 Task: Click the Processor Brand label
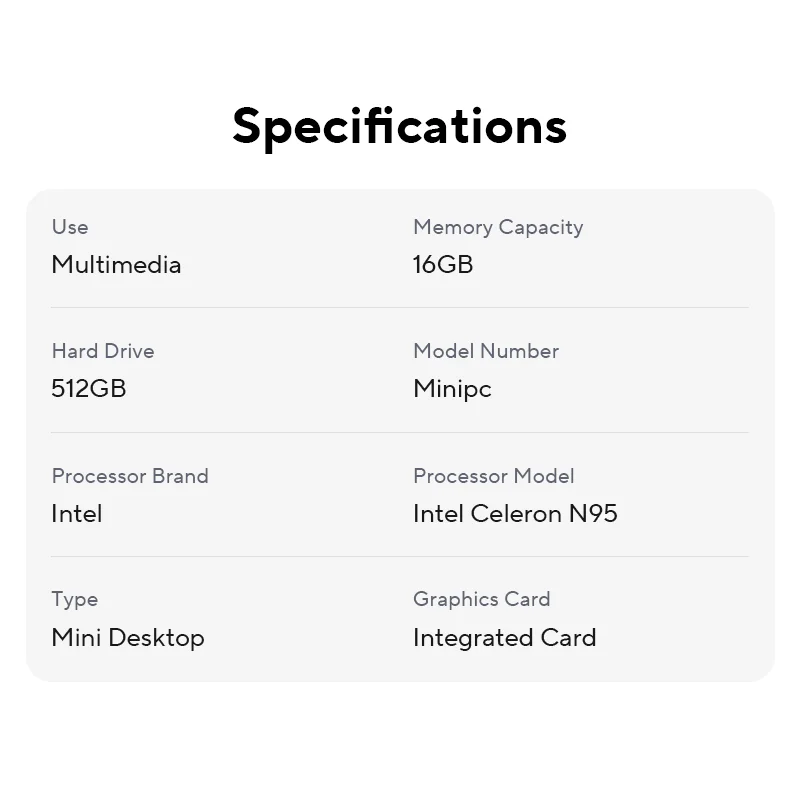point(130,476)
